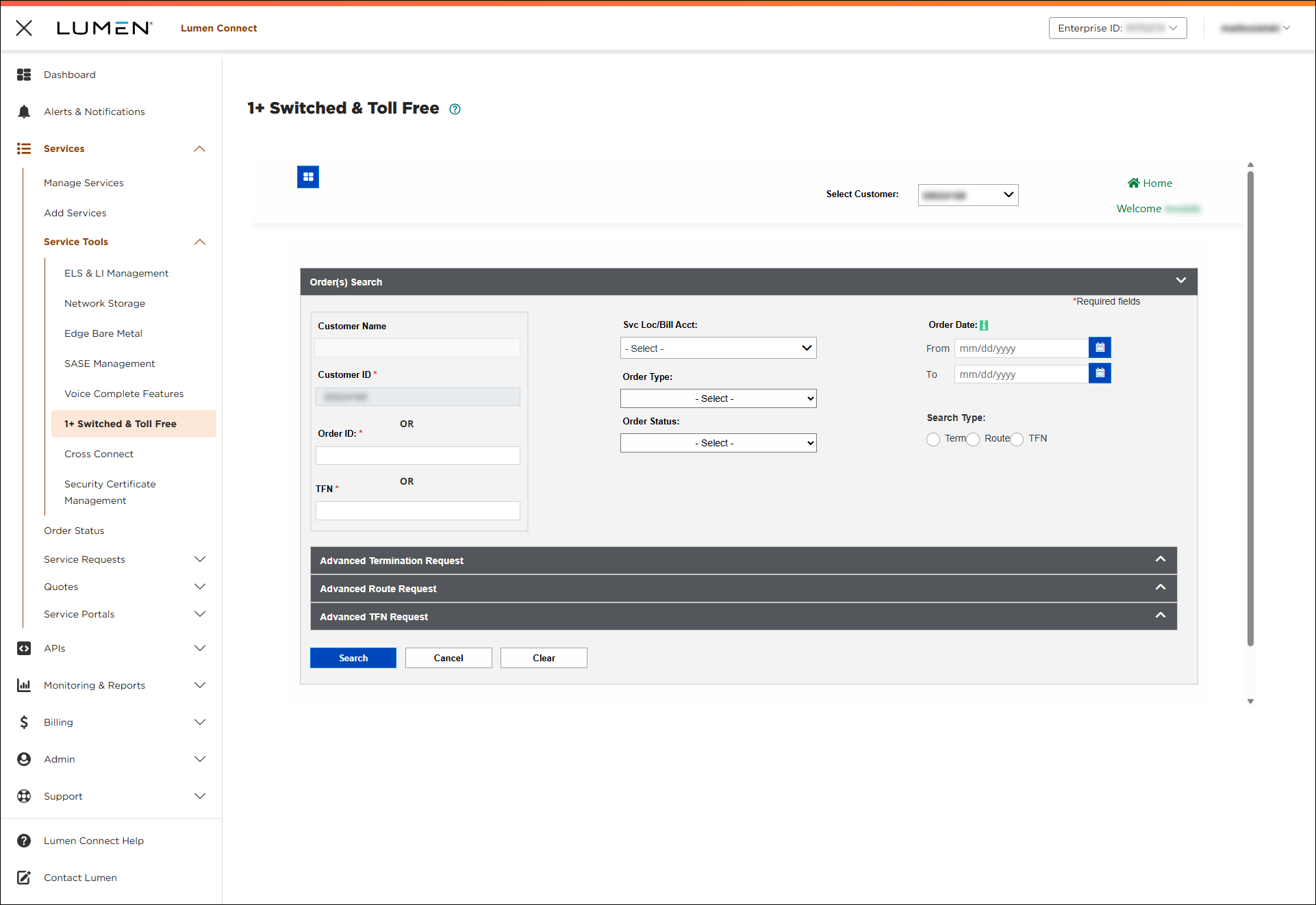The height and width of the screenshot is (905, 1316).
Task: Click the vertical scrollbar of the panel
Action: point(1250,409)
